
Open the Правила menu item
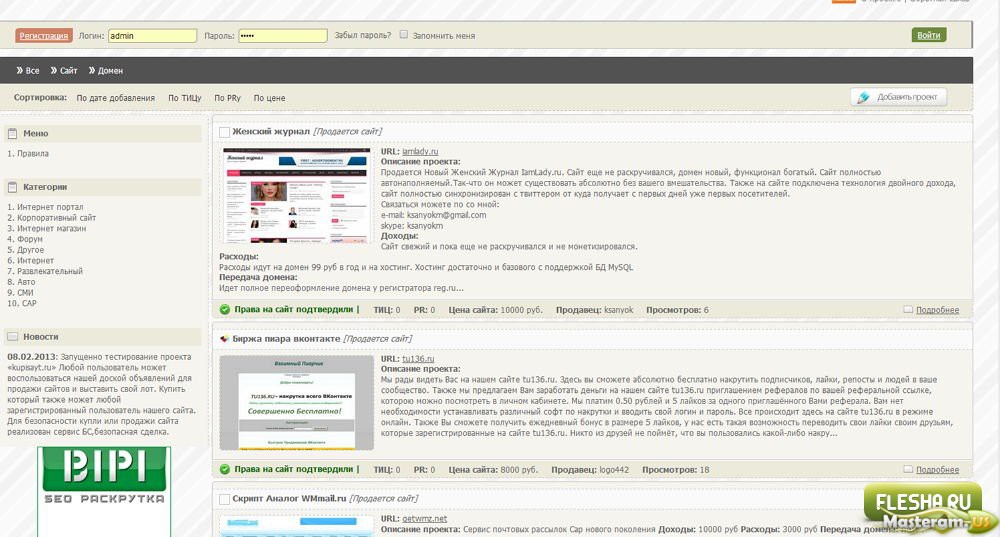click(x=33, y=154)
